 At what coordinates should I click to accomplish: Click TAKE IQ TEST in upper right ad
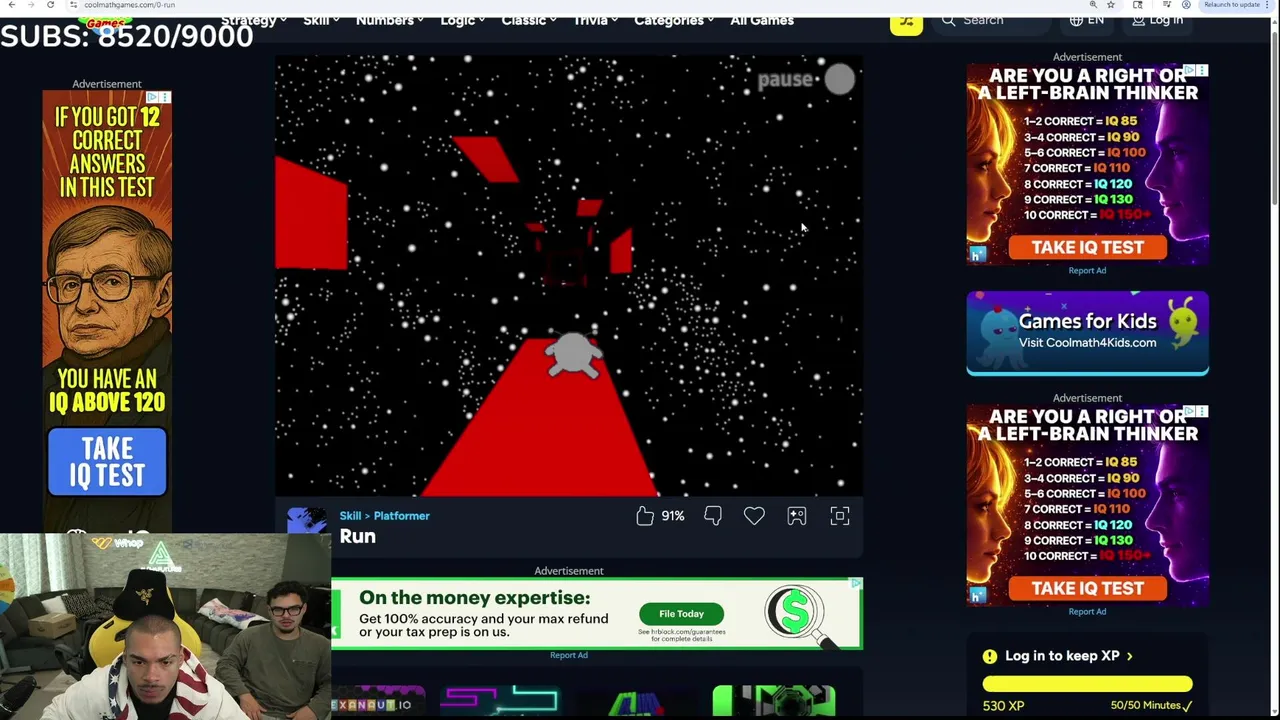[1087, 247]
